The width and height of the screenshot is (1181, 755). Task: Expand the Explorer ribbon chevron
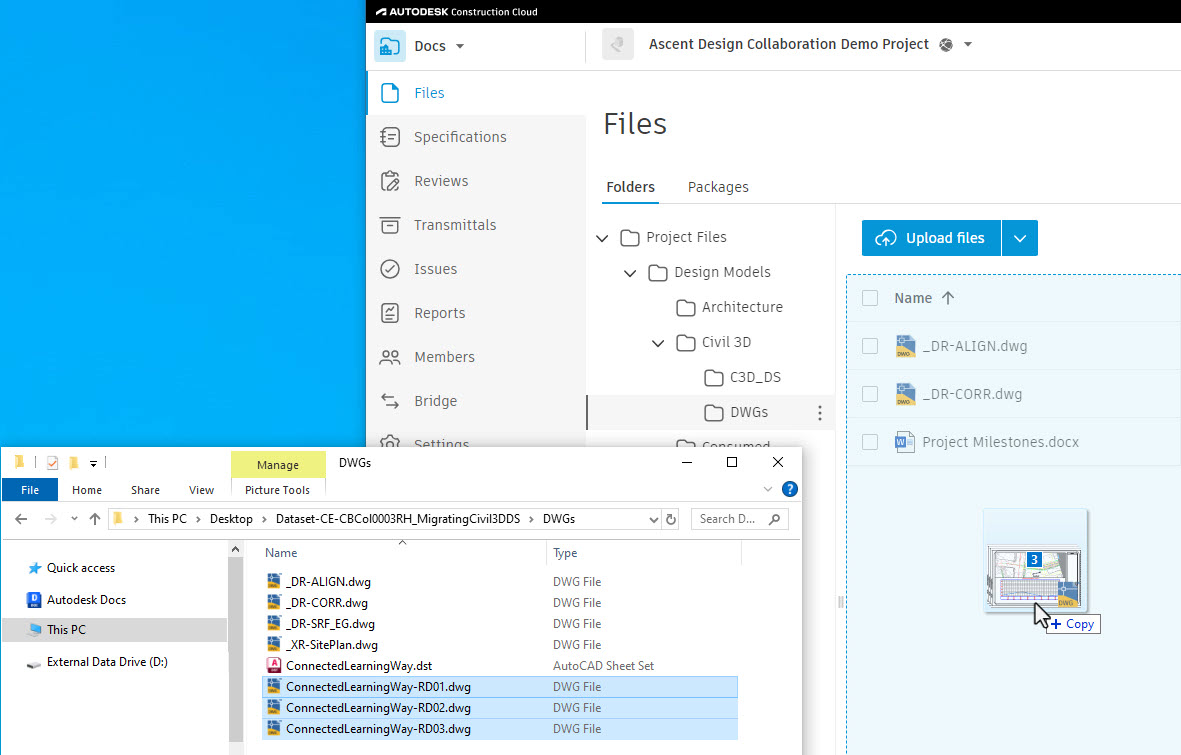pyautogui.click(x=767, y=489)
